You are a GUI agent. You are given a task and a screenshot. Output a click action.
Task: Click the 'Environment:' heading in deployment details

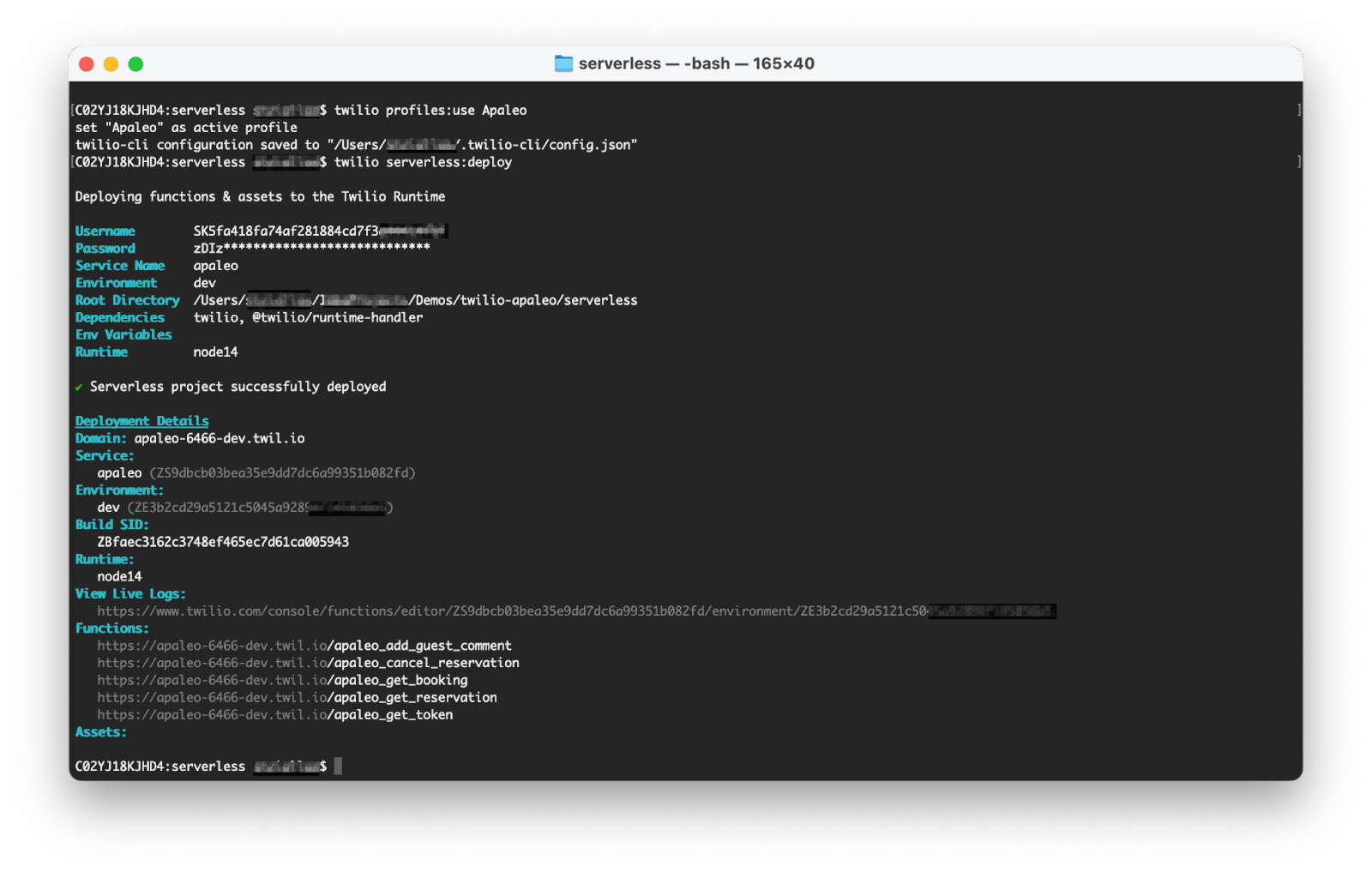pos(120,490)
